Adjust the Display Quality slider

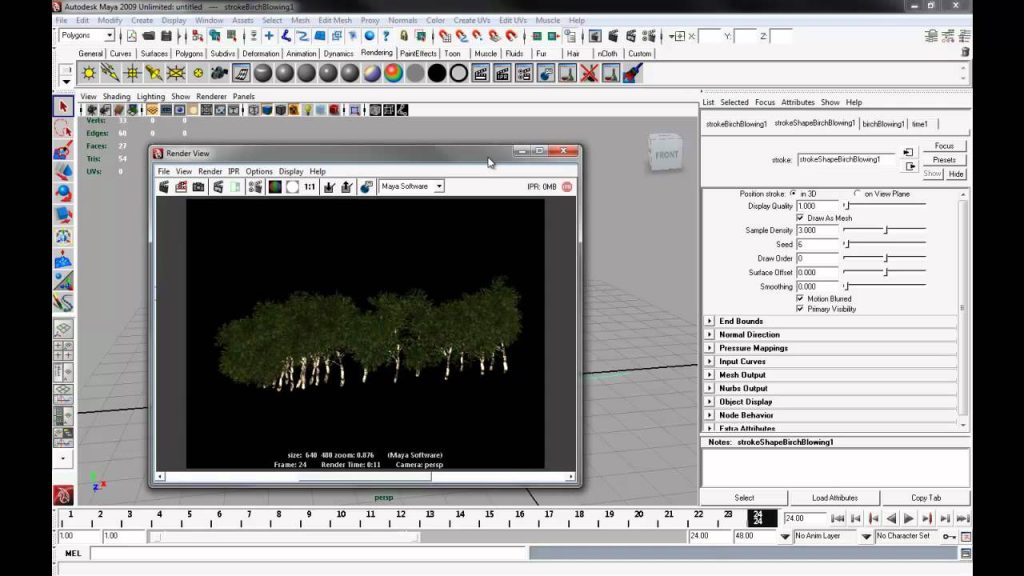(x=885, y=206)
